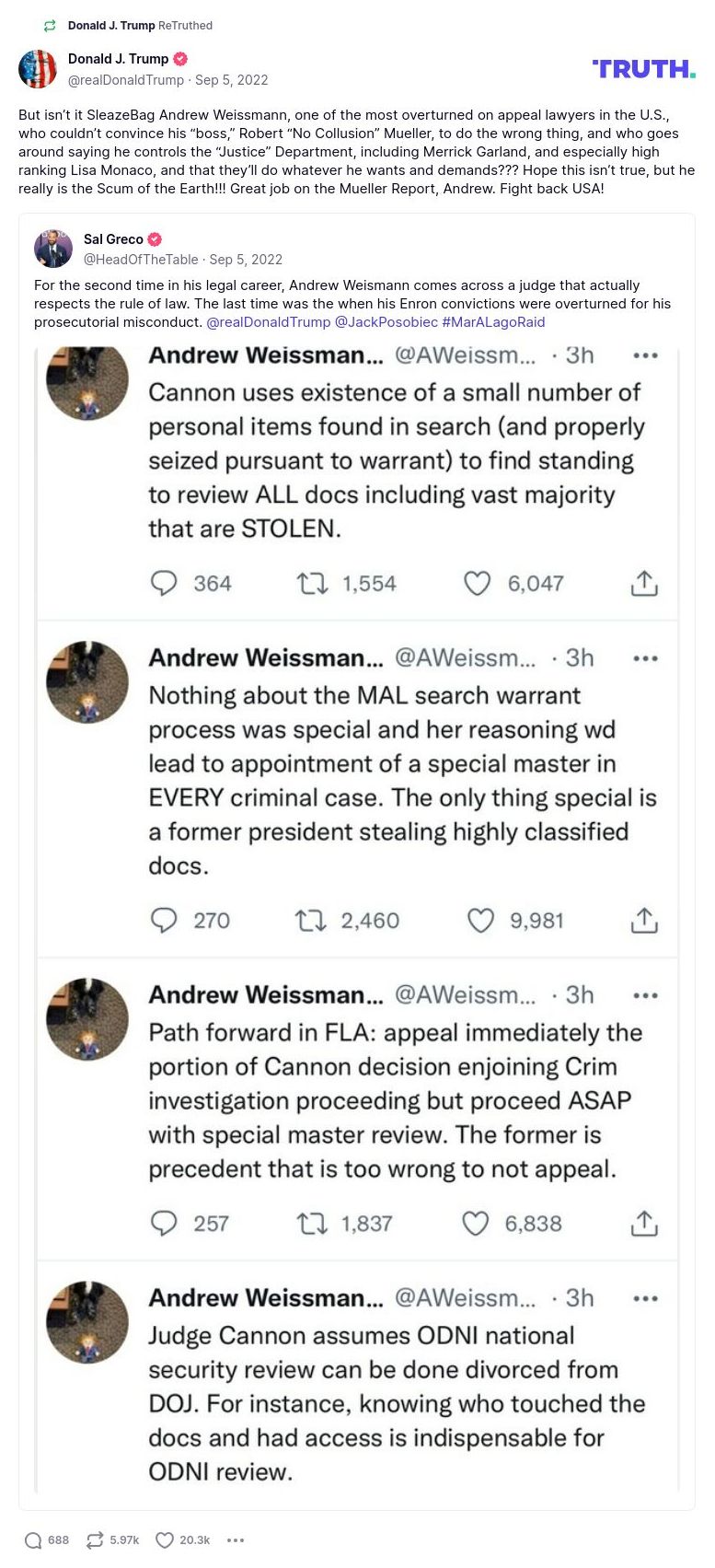Image resolution: width=715 pixels, height=1568 pixels.
Task: Like the tweet with 6,047 likes
Action: [x=477, y=584]
